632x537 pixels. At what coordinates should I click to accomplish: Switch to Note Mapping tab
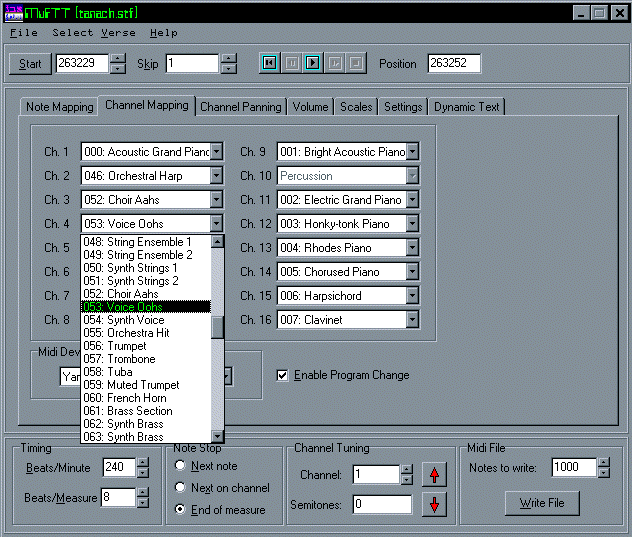click(60, 107)
